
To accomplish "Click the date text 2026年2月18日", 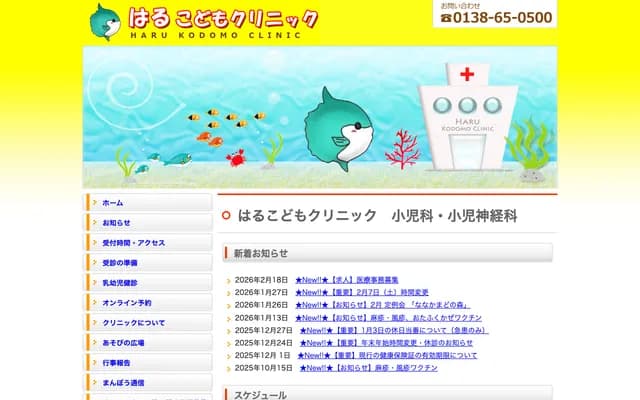I will tap(261, 280).
